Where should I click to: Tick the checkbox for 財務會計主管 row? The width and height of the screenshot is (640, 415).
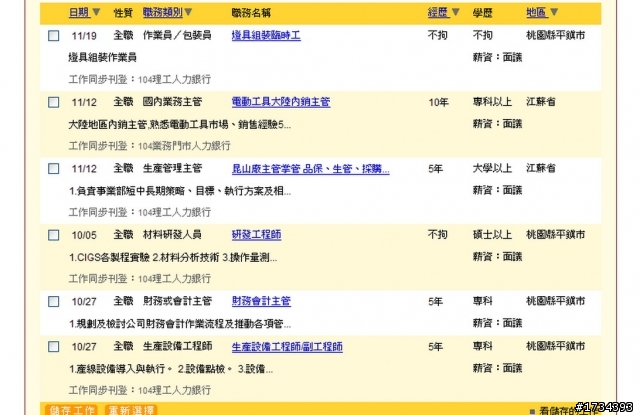(x=53, y=302)
